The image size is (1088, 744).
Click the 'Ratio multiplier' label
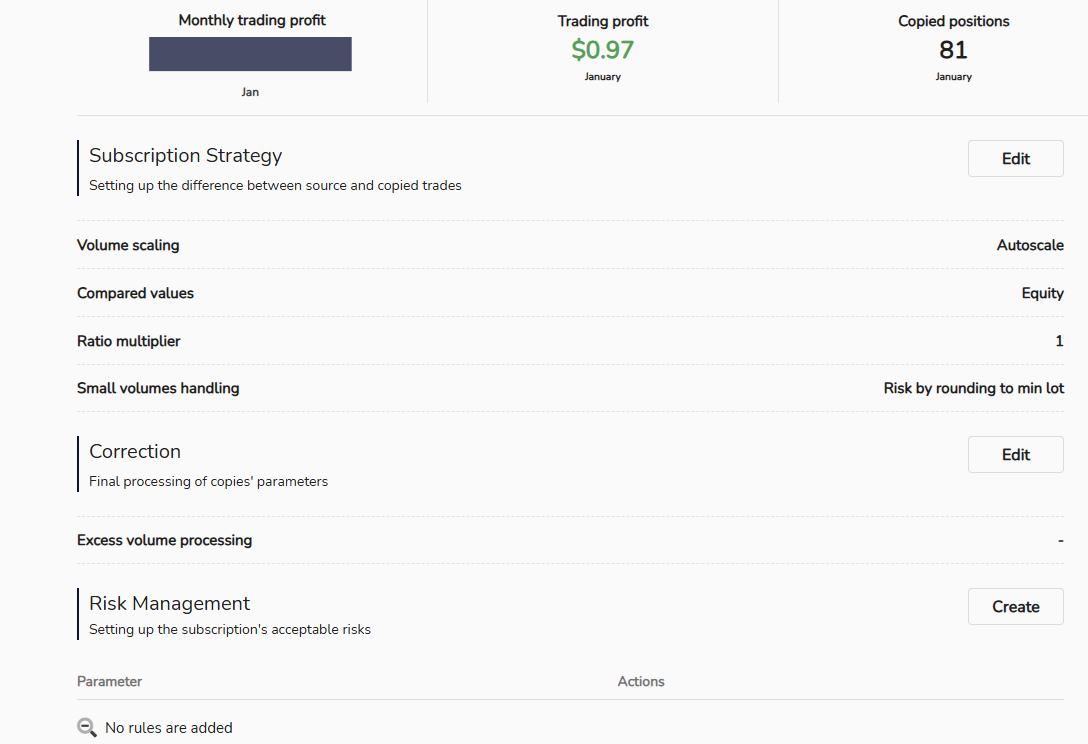128,341
